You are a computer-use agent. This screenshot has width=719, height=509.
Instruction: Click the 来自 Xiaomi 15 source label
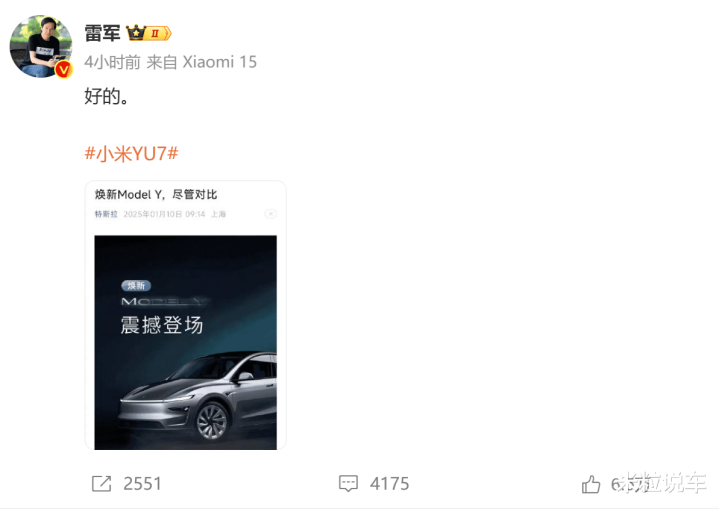202,62
